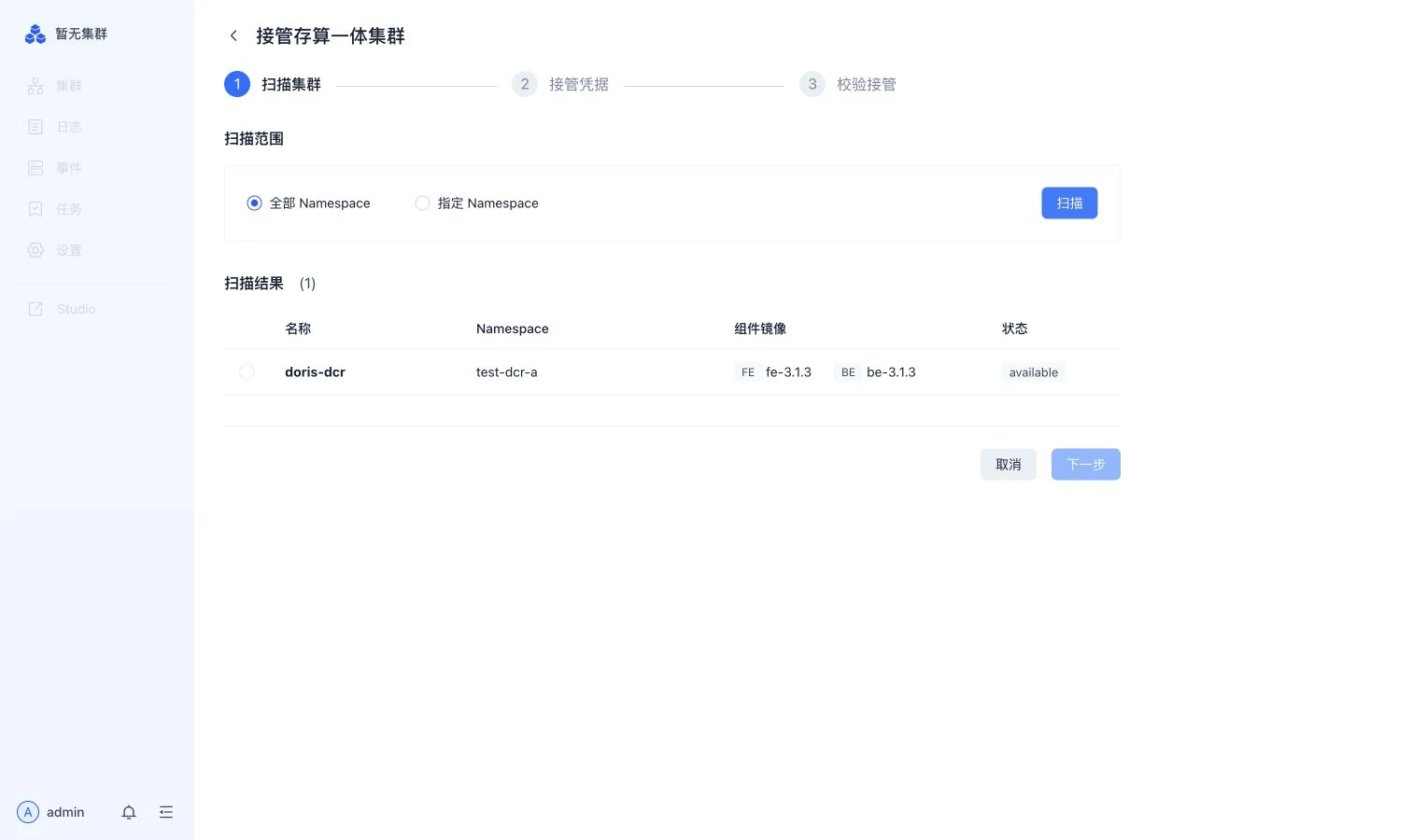Click the cluster logo icon in the sidebar header
This screenshot has width=1412, height=840.
click(x=35, y=34)
